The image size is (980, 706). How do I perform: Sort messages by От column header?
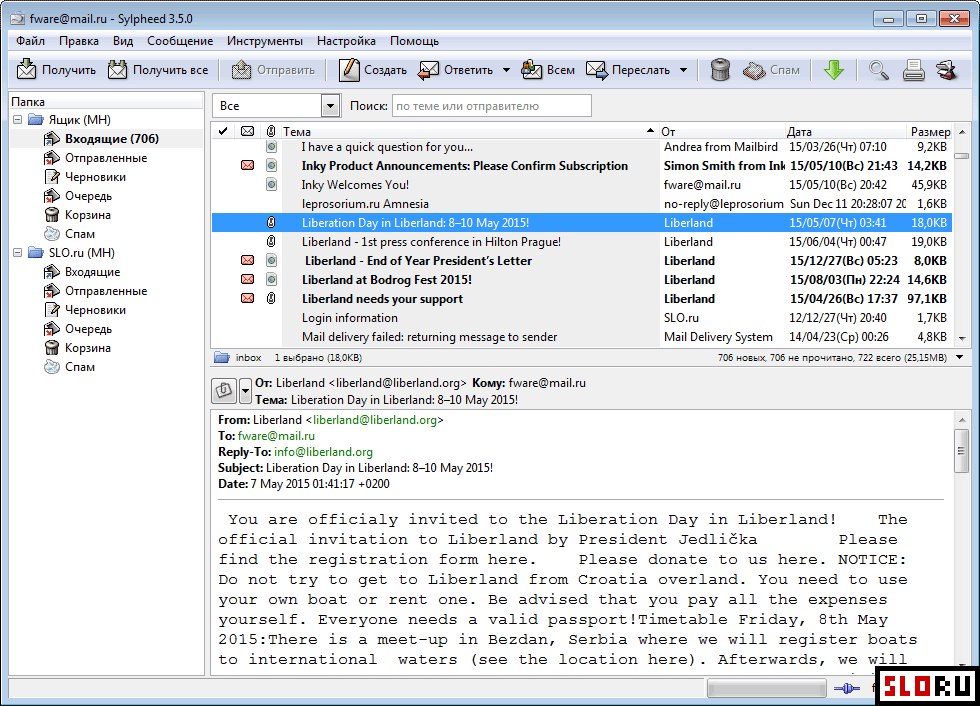721,131
